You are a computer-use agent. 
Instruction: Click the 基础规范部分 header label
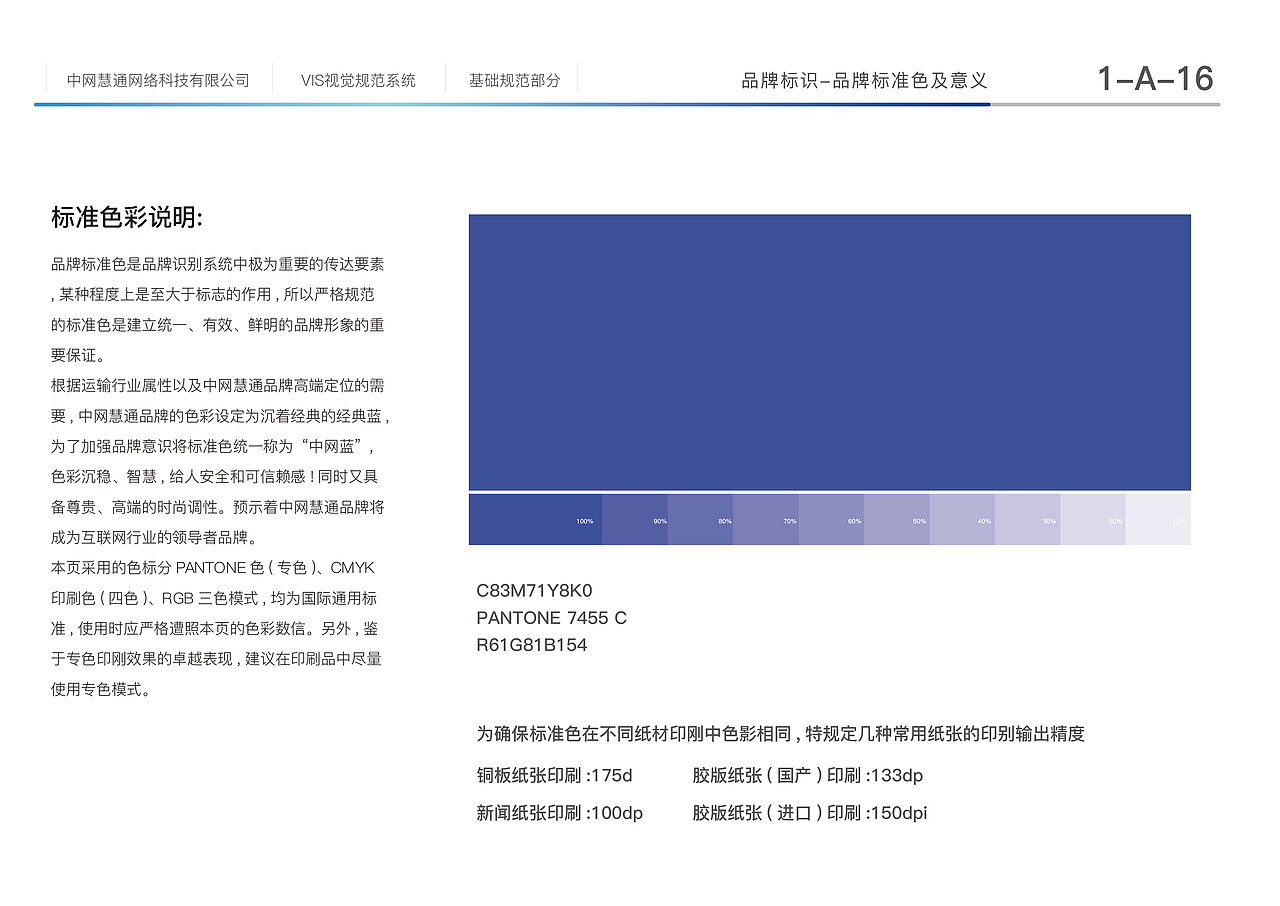(x=515, y=80)
